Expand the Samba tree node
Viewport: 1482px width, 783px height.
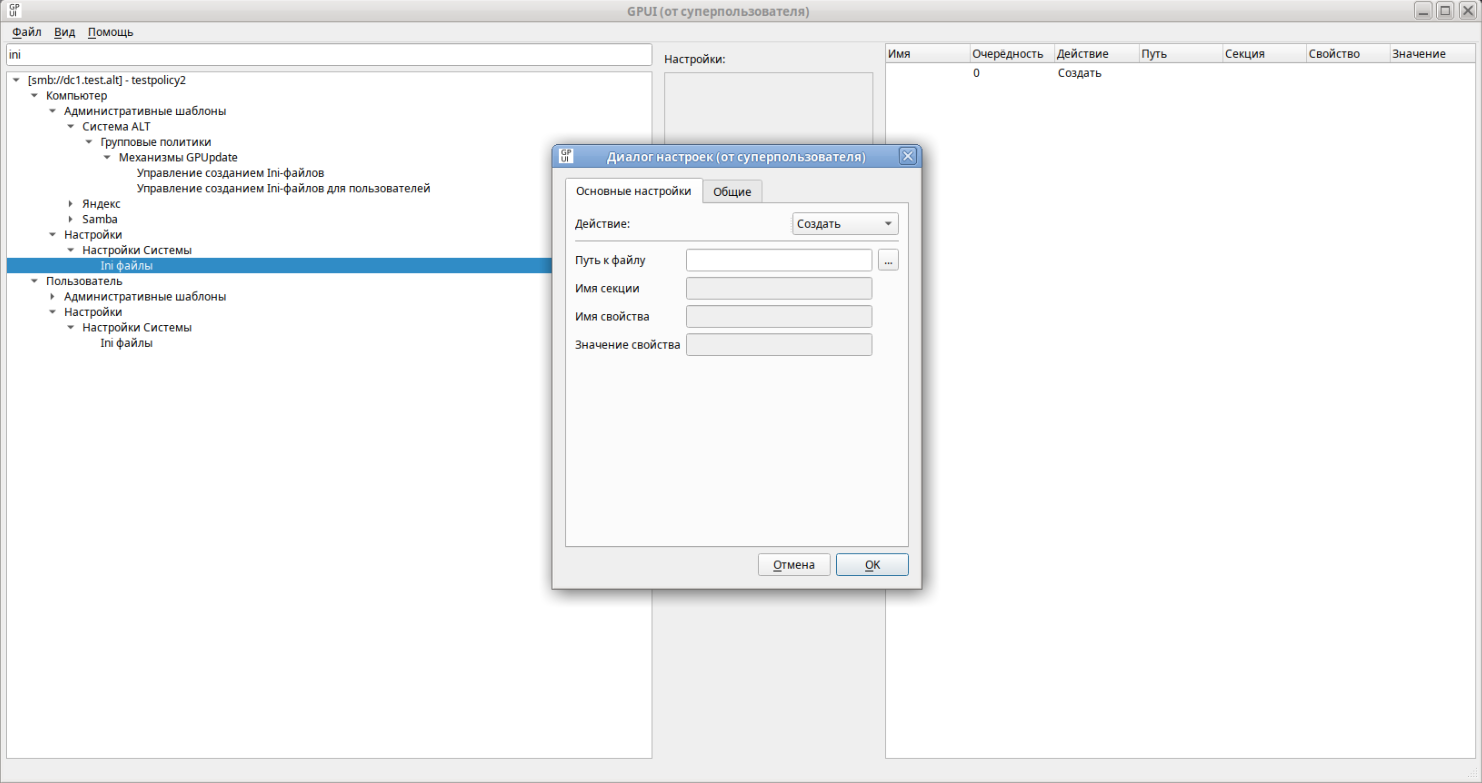70,219
